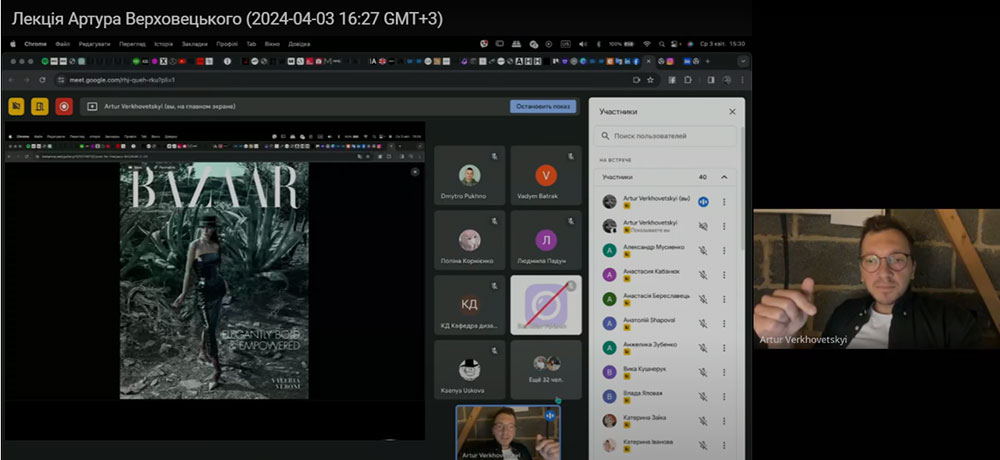This screenshot has width=1000, height=460.
Task: Open more options for Александр Мусиенко
Action: [x=724, y=250]
